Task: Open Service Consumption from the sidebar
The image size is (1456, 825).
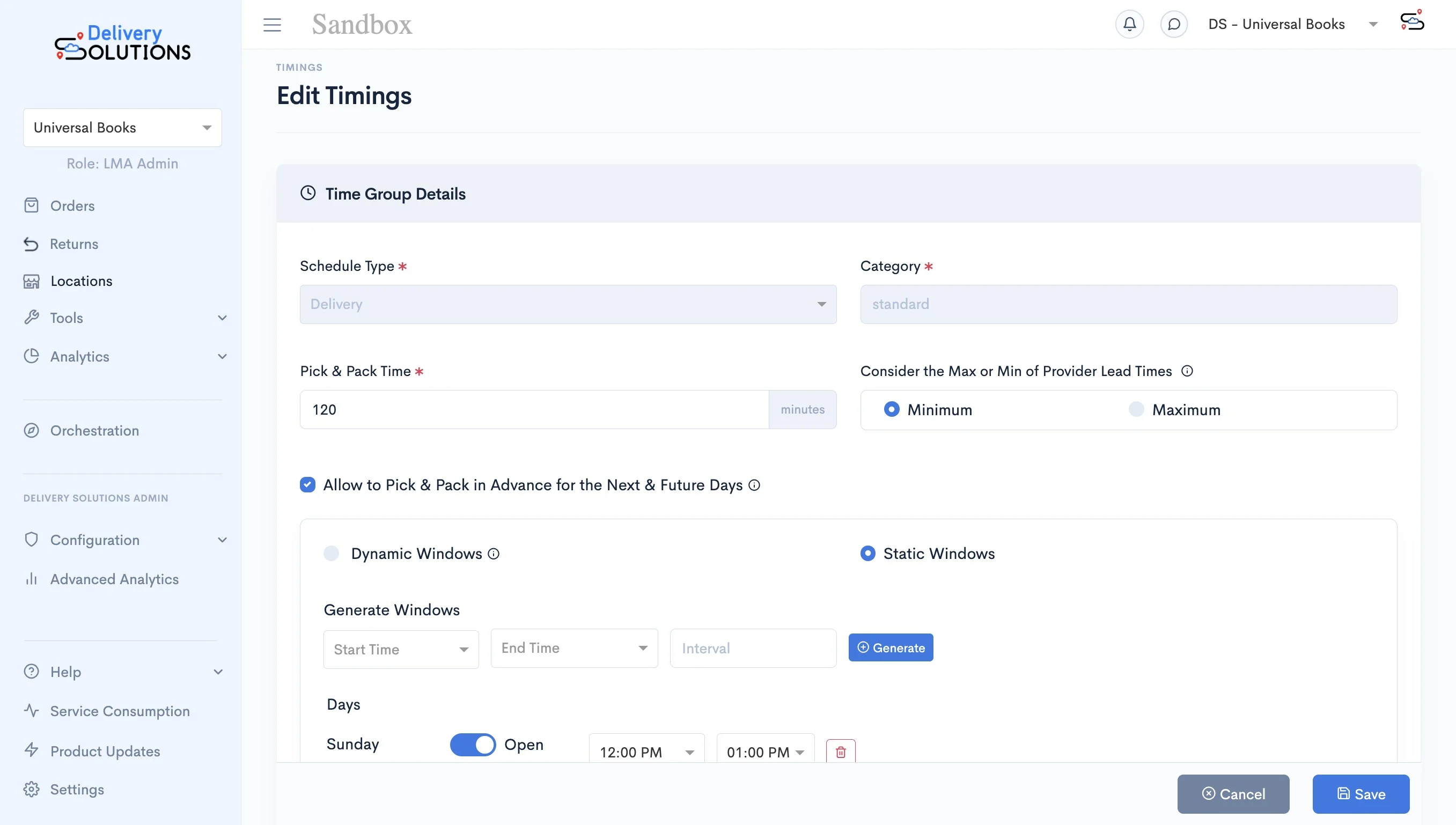Action: point(120,711)
